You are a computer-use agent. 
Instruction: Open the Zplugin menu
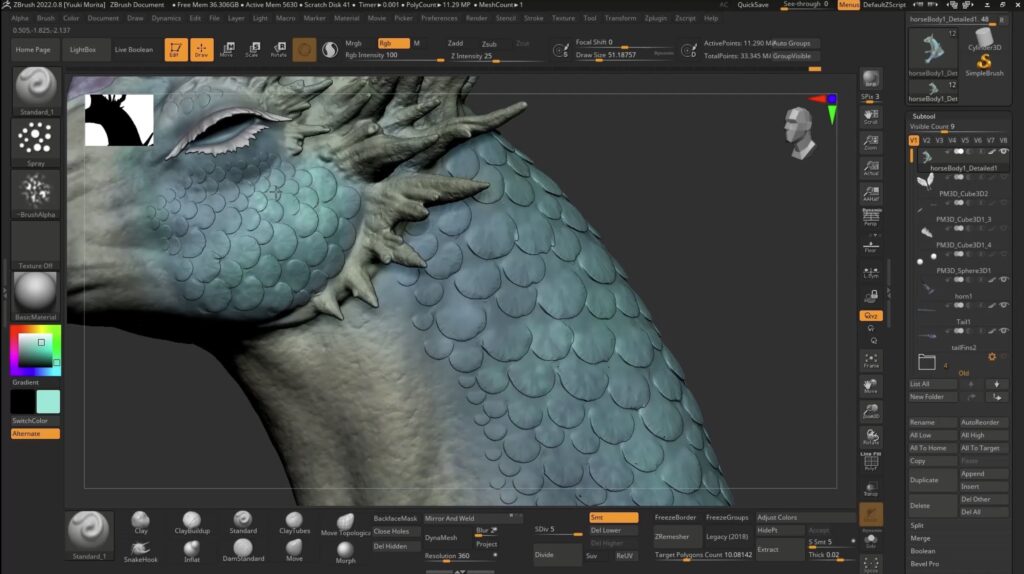(656, 18)
